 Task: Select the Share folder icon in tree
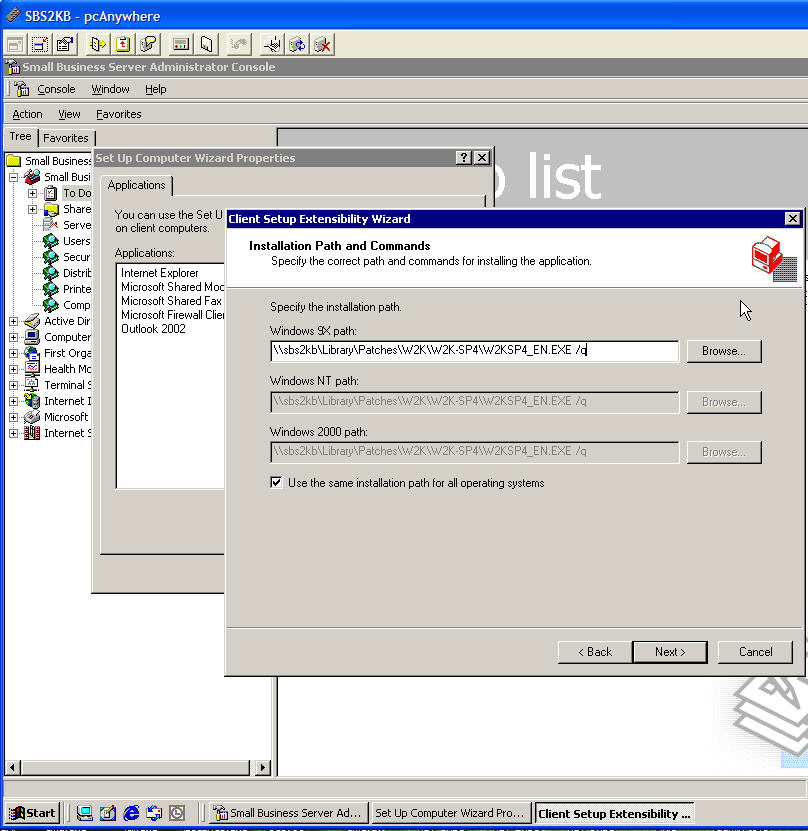pos(51,209)
